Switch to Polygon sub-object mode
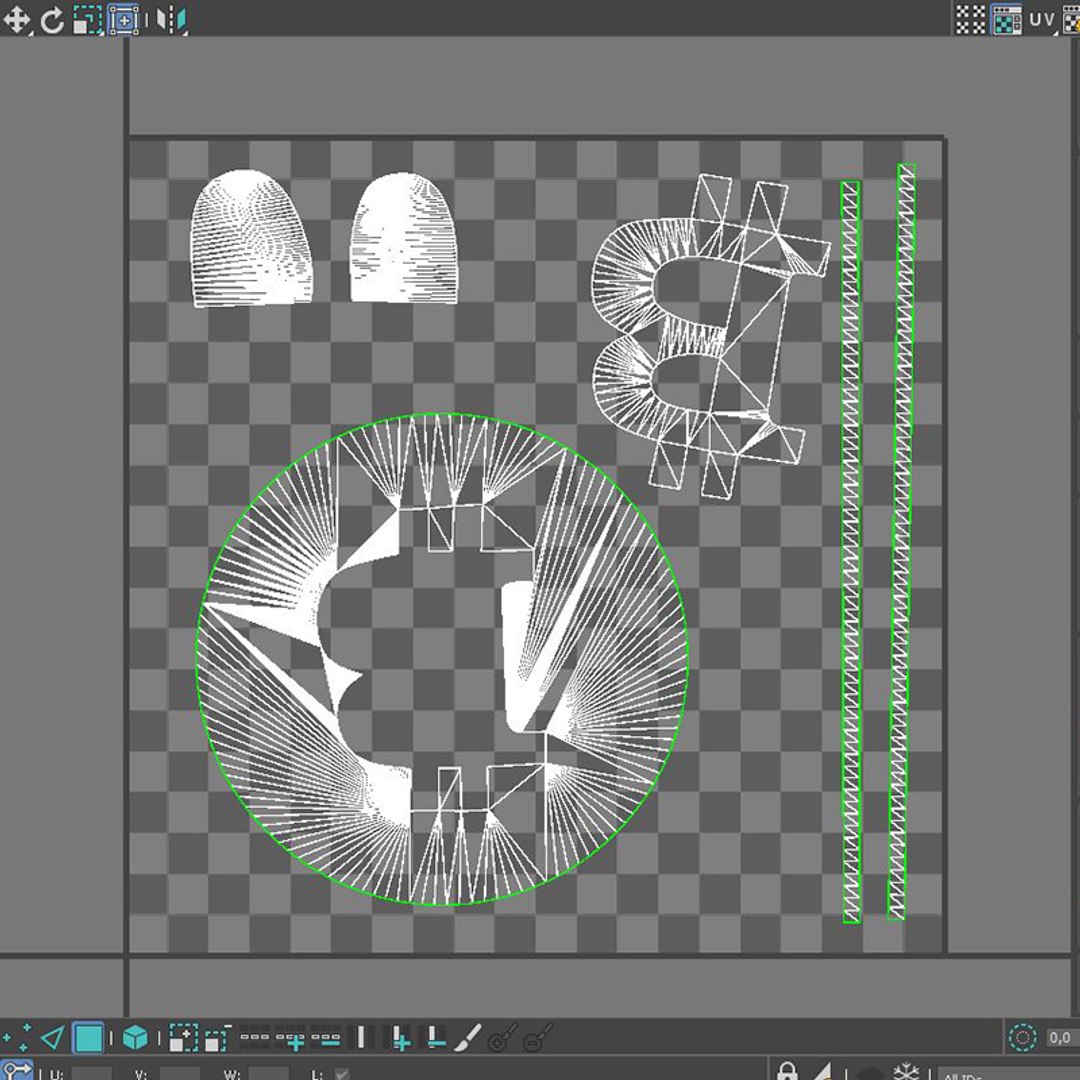The height and width of the screenshot is (1080, 1080). pos(88,1038)
